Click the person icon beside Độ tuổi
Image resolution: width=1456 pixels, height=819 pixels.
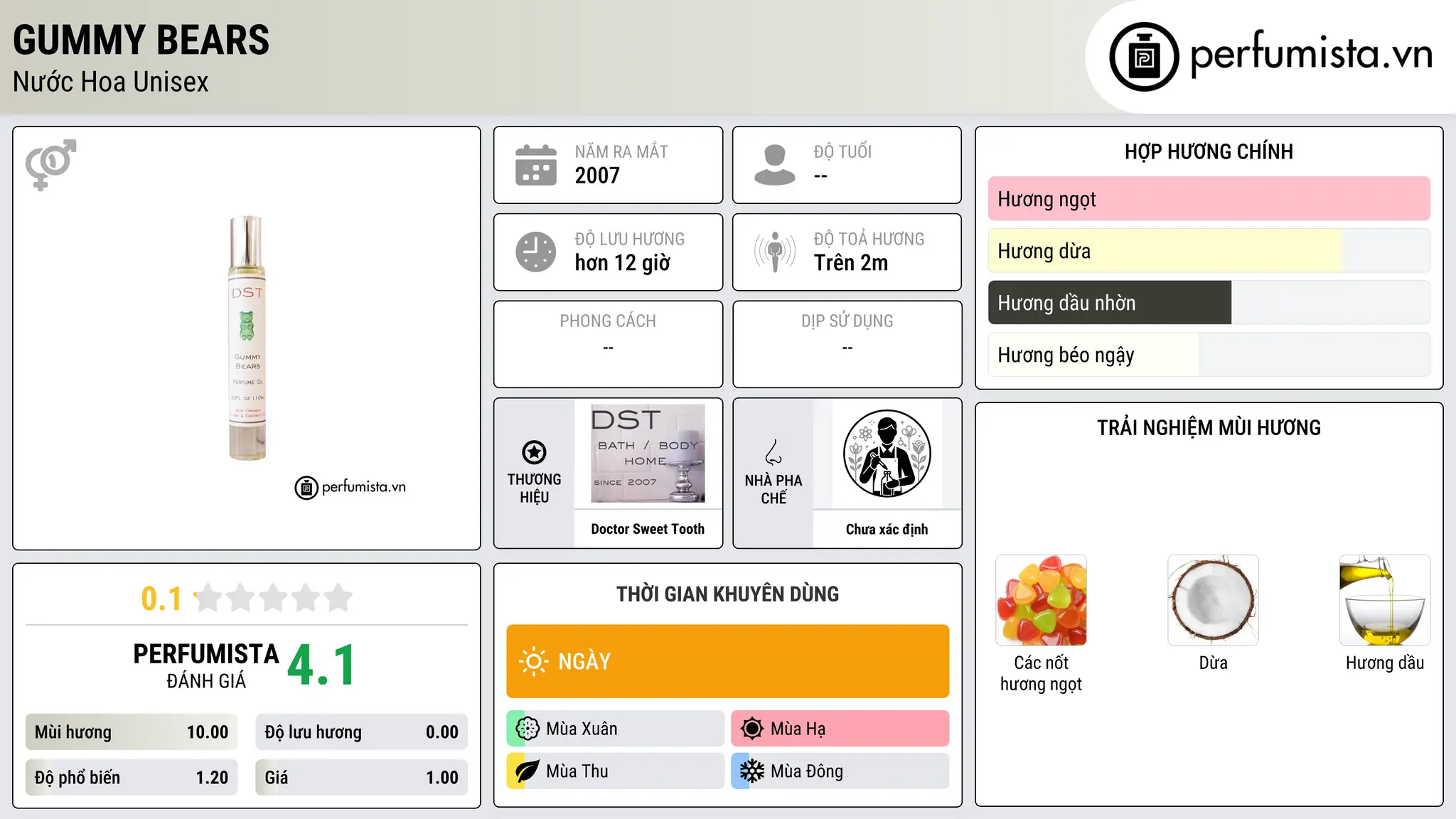pos(774,165)
